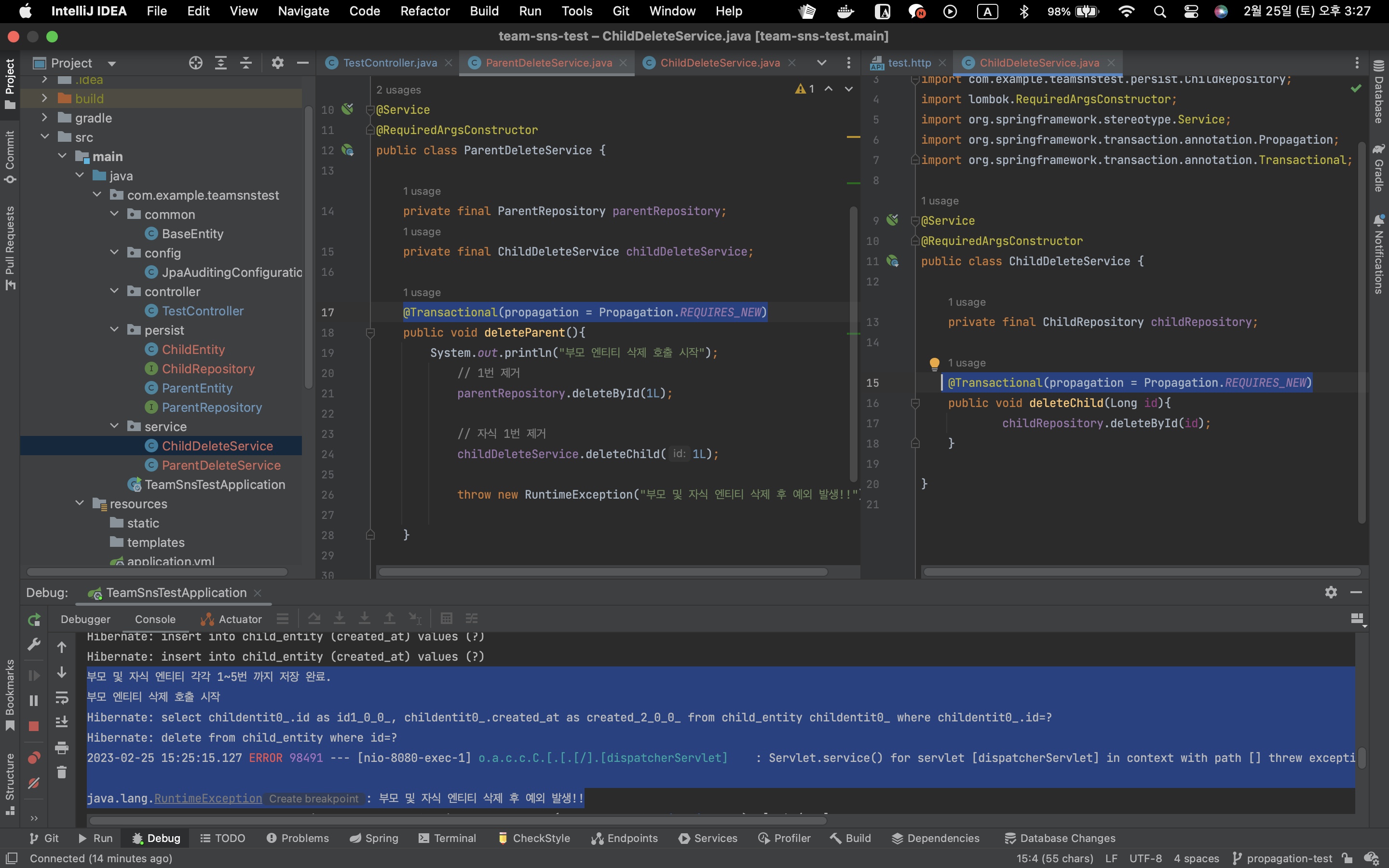Pause the running program
The width and height of the screenshot is (1389, 868).
tap(34, 700)
